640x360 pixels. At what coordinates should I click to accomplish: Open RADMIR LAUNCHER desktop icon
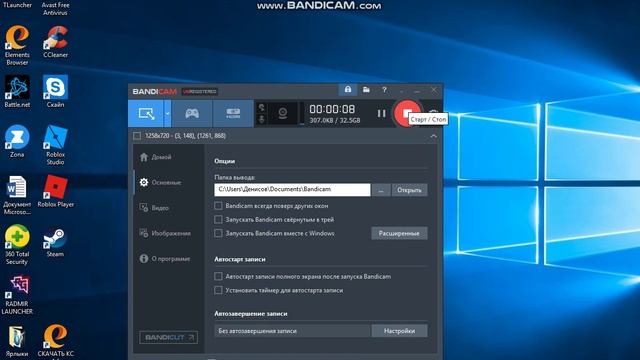(x=17, y=295)
